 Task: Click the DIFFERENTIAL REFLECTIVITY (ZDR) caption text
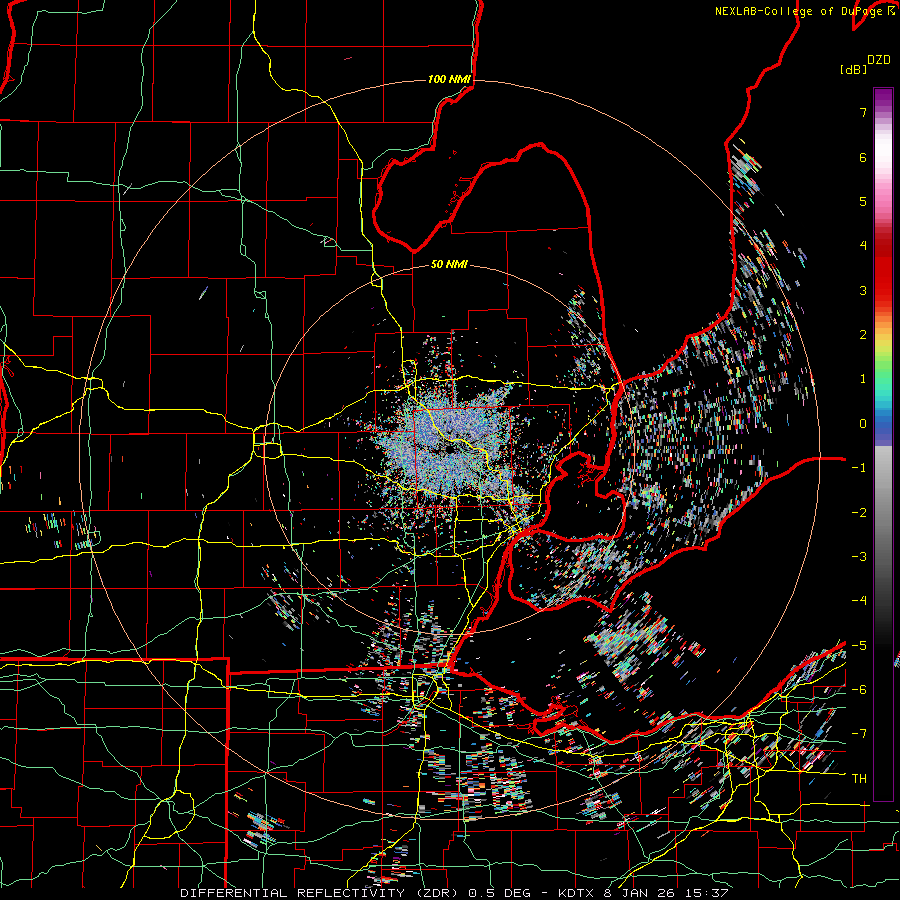(x=320, y=893)
